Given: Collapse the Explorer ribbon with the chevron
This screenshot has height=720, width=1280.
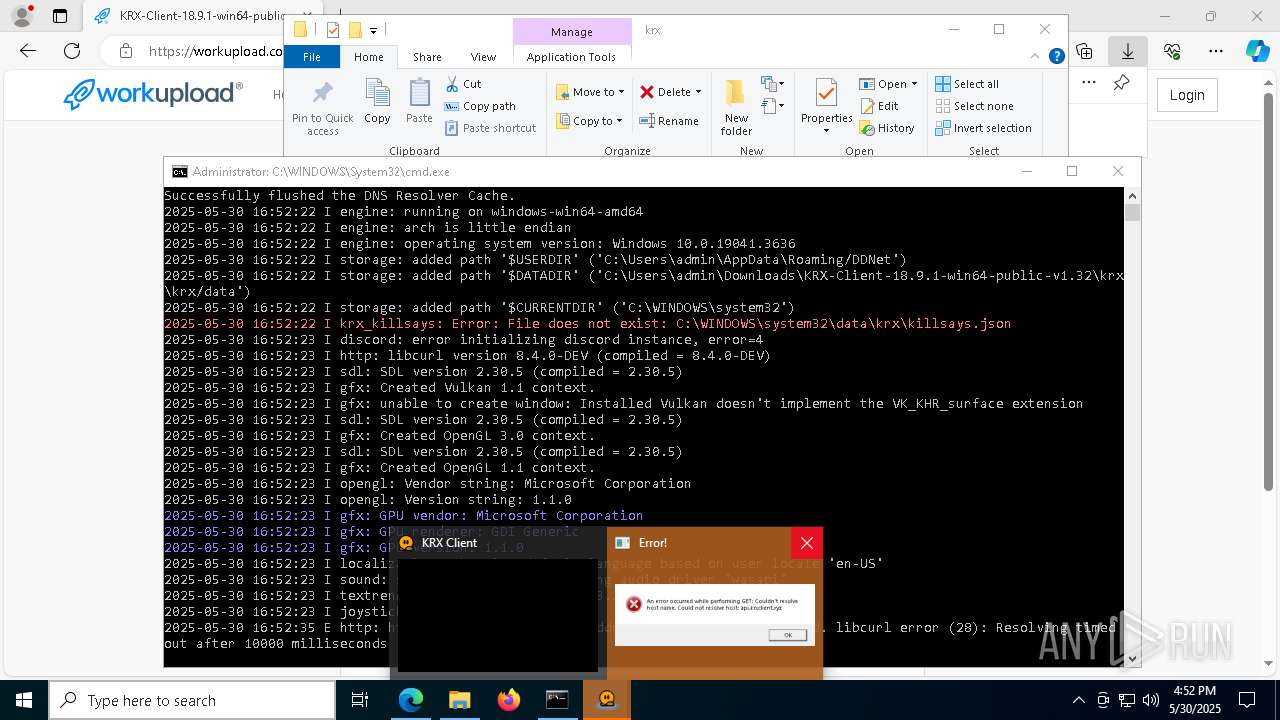Looking at the screenshot, I should coord(1036,57).
